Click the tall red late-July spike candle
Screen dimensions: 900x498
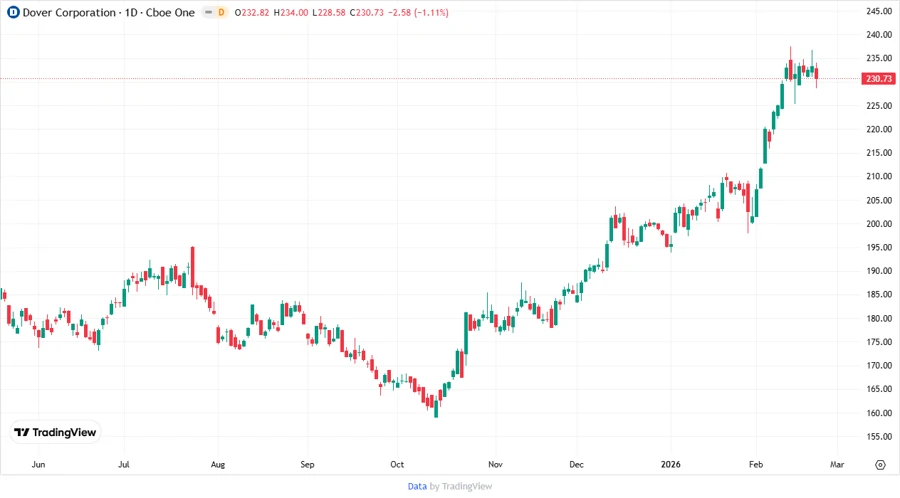(193, 267)
